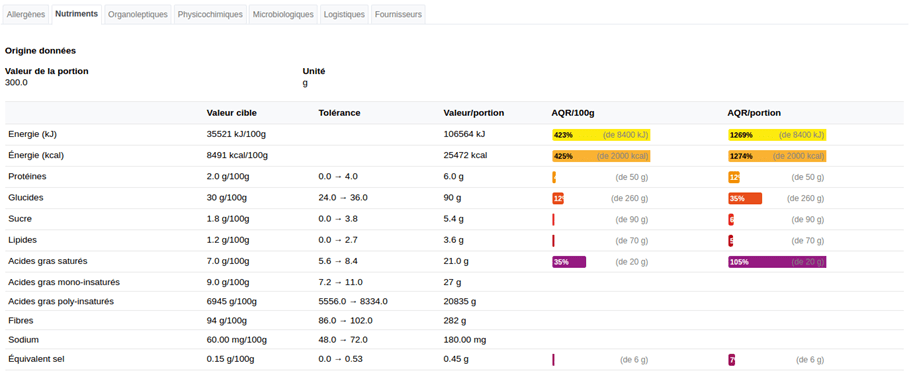Click the Glucides tolerance 24.0 → 36.0
The image size is (915, 375).
tap(343, 198)
